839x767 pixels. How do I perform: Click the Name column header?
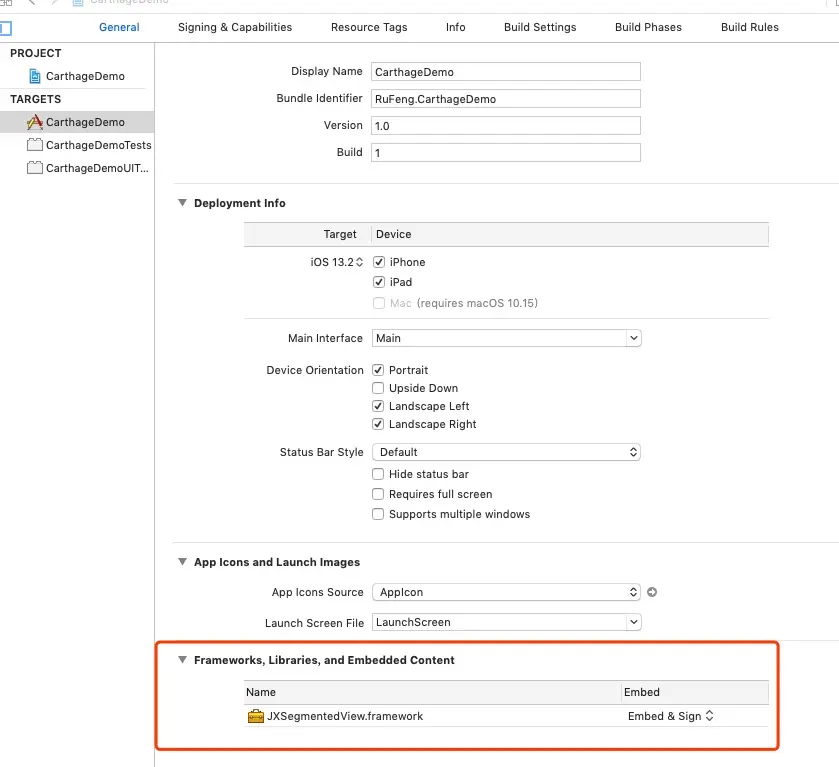(432, 692)
